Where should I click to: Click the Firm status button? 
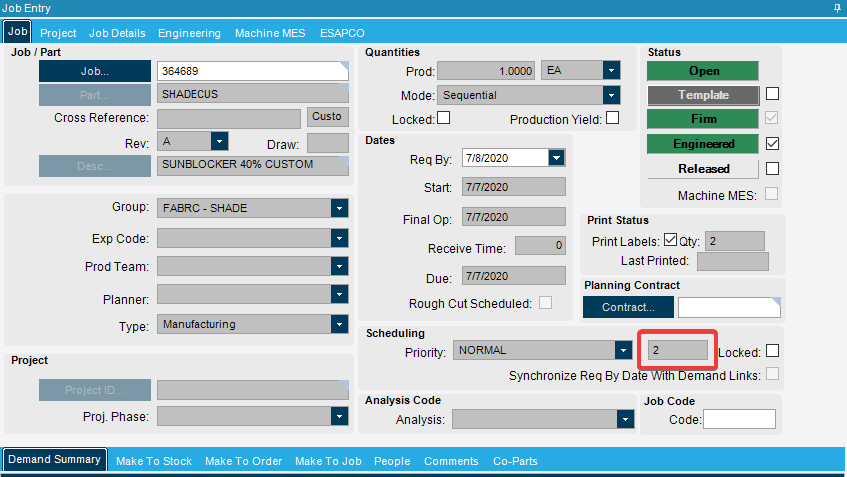coord(703,119)
